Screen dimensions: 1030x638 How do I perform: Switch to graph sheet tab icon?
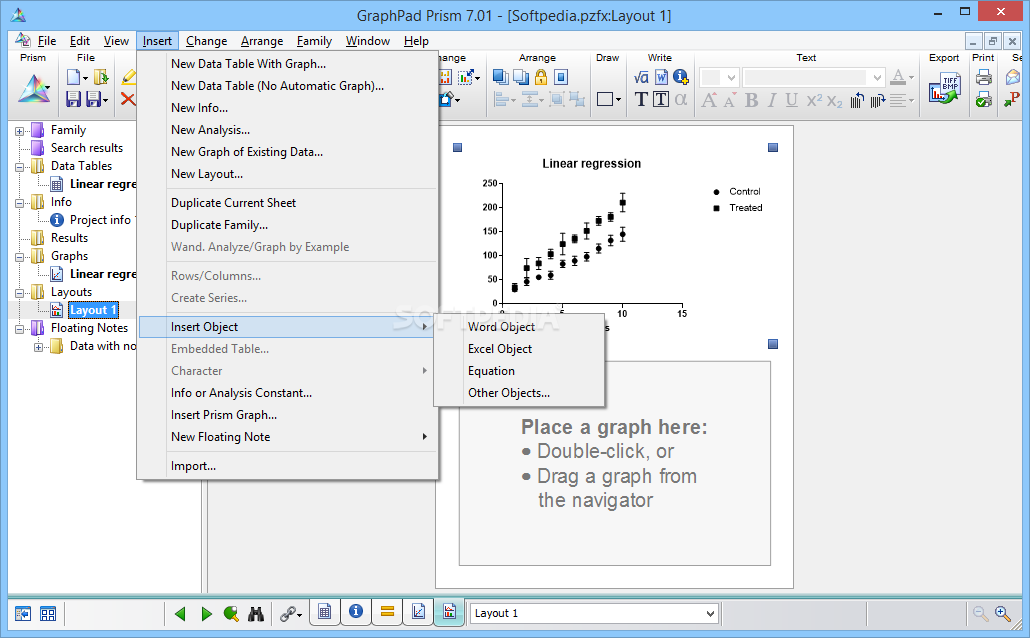[x=418, y=612]
